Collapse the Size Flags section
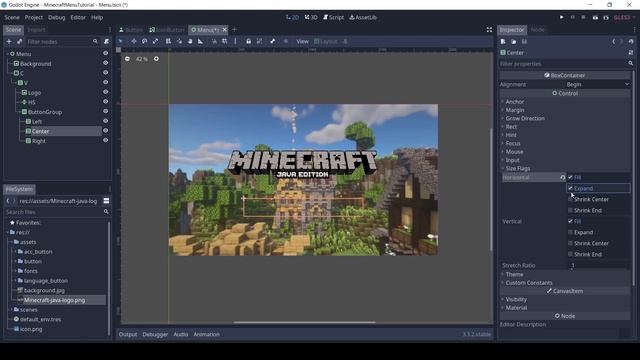This screenshot has width=640, height=360. (x=518, y=169)
